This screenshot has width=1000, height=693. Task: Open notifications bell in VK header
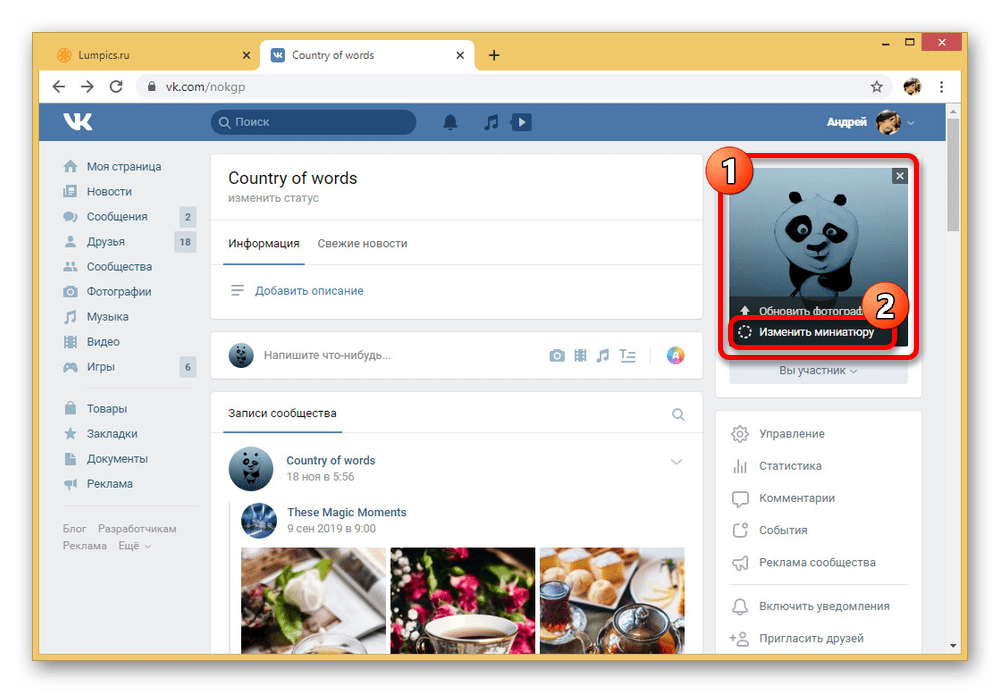point(450,122)
